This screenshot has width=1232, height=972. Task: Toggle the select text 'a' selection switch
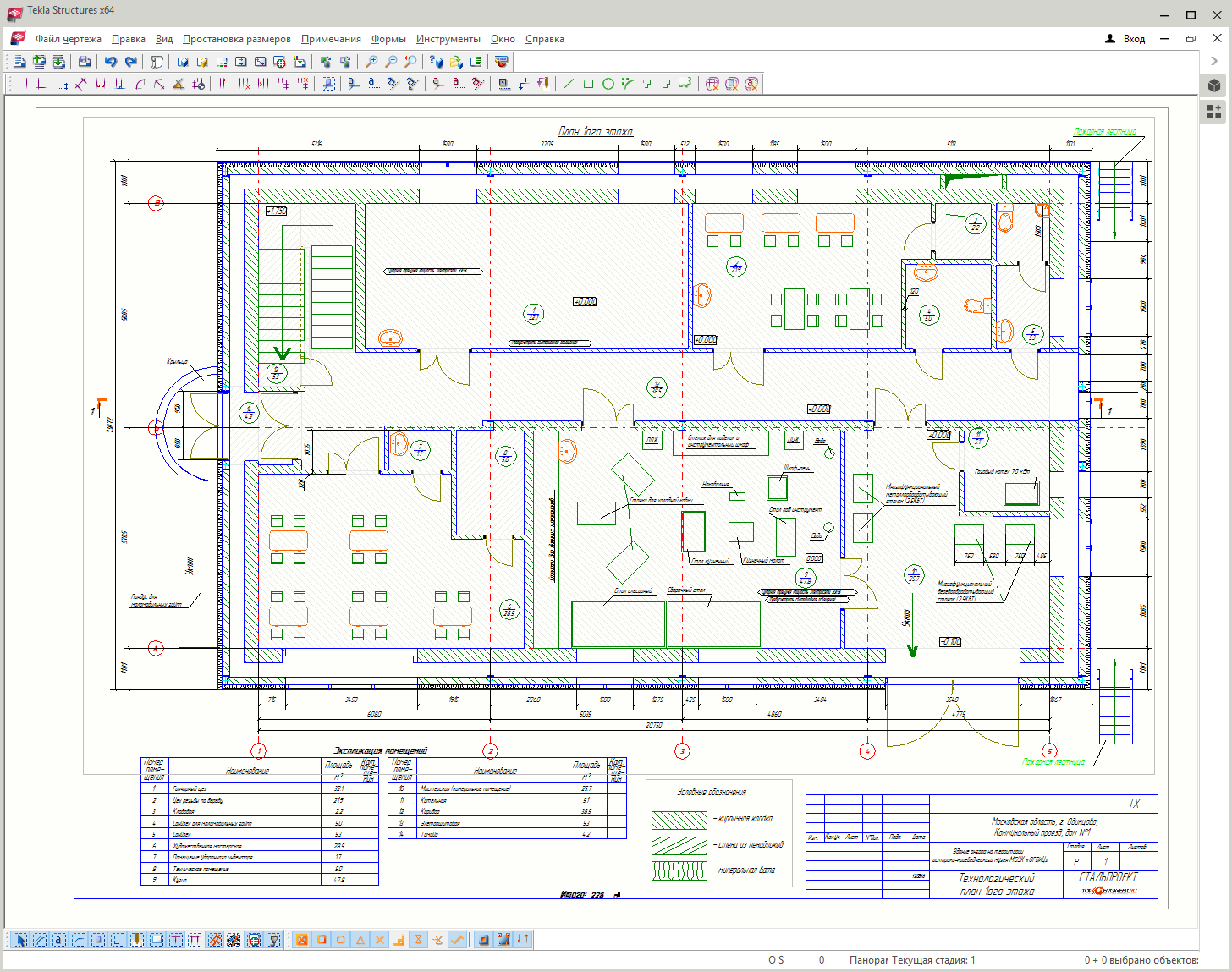coord(58,940)
